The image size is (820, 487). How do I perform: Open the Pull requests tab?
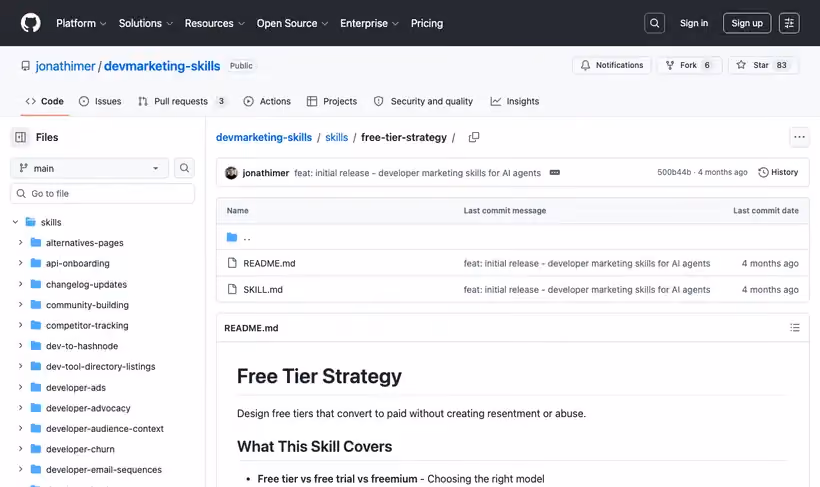(x=182, y=101)
